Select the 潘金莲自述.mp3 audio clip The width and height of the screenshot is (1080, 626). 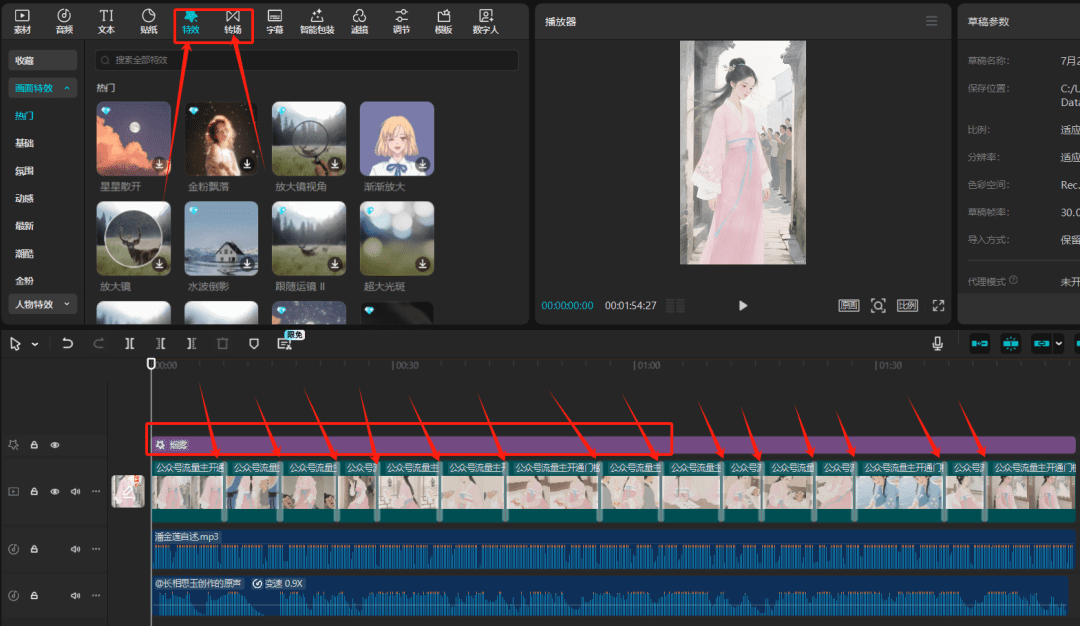point(613,549)
